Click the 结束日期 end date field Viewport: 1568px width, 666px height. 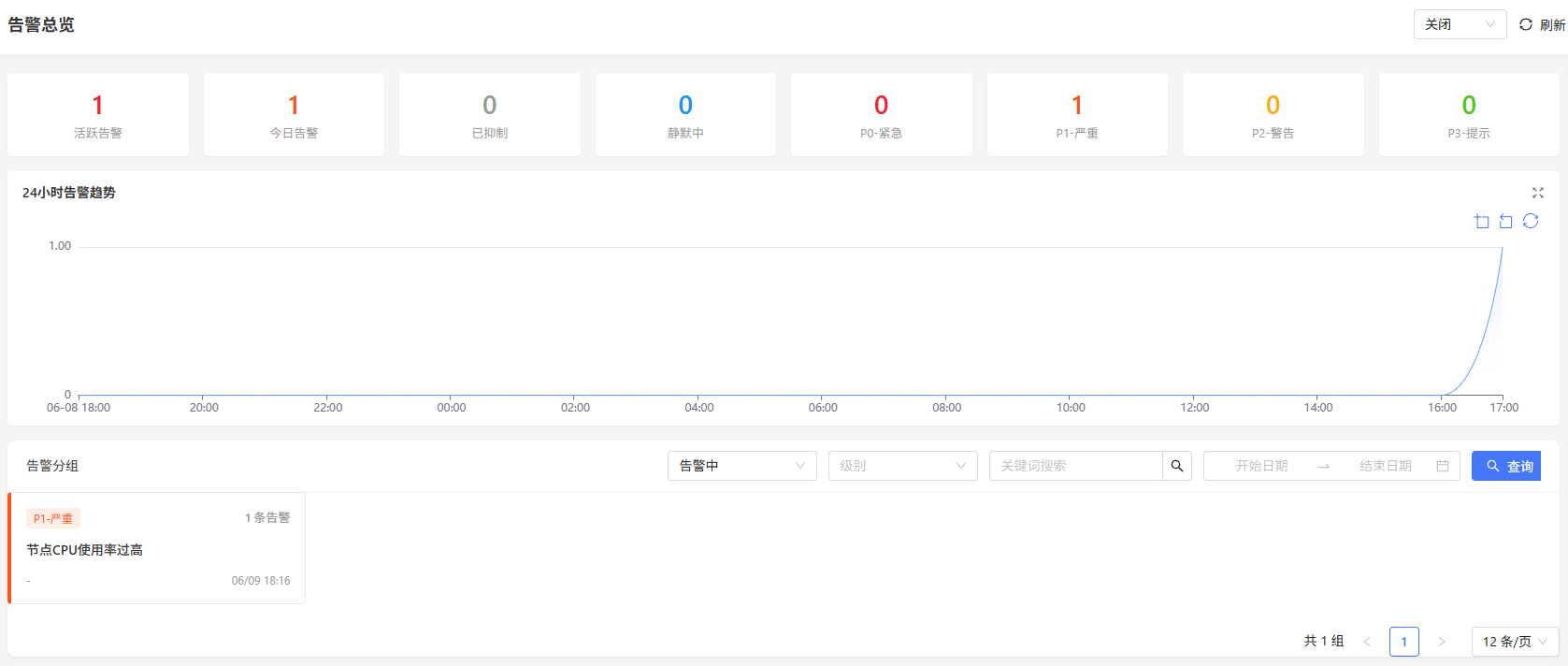click(1386, 466)
